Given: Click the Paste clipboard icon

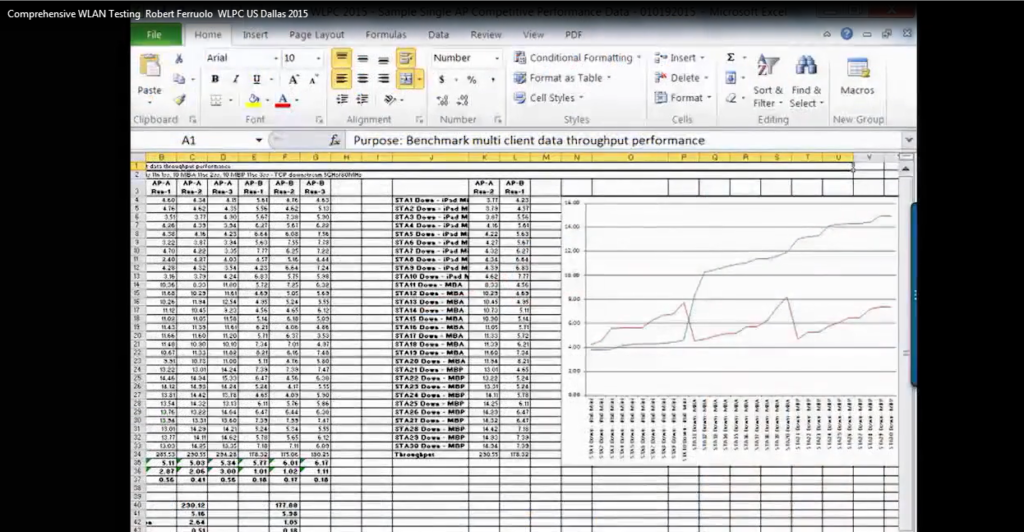Looking at the screenshot, I should (x=150, y=66).
